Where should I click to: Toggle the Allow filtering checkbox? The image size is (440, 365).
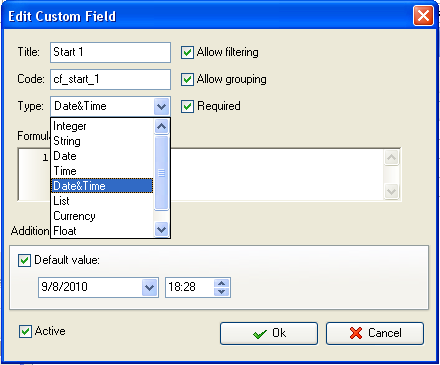click(x=187, y=52)
